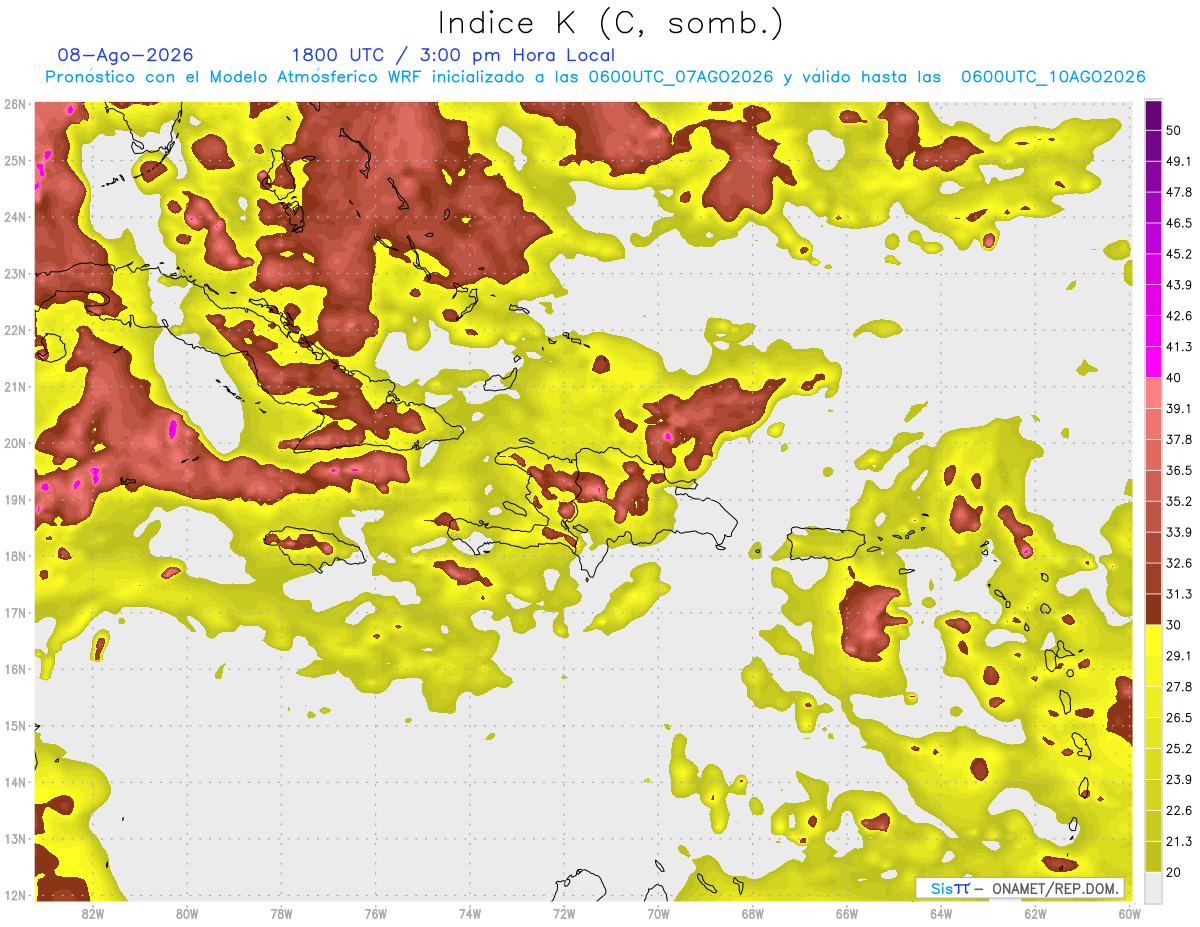Click the color scale value 50
The height and width of the screenshot is (927, 1200).
pyautogui.click(x=1174, y=130)
